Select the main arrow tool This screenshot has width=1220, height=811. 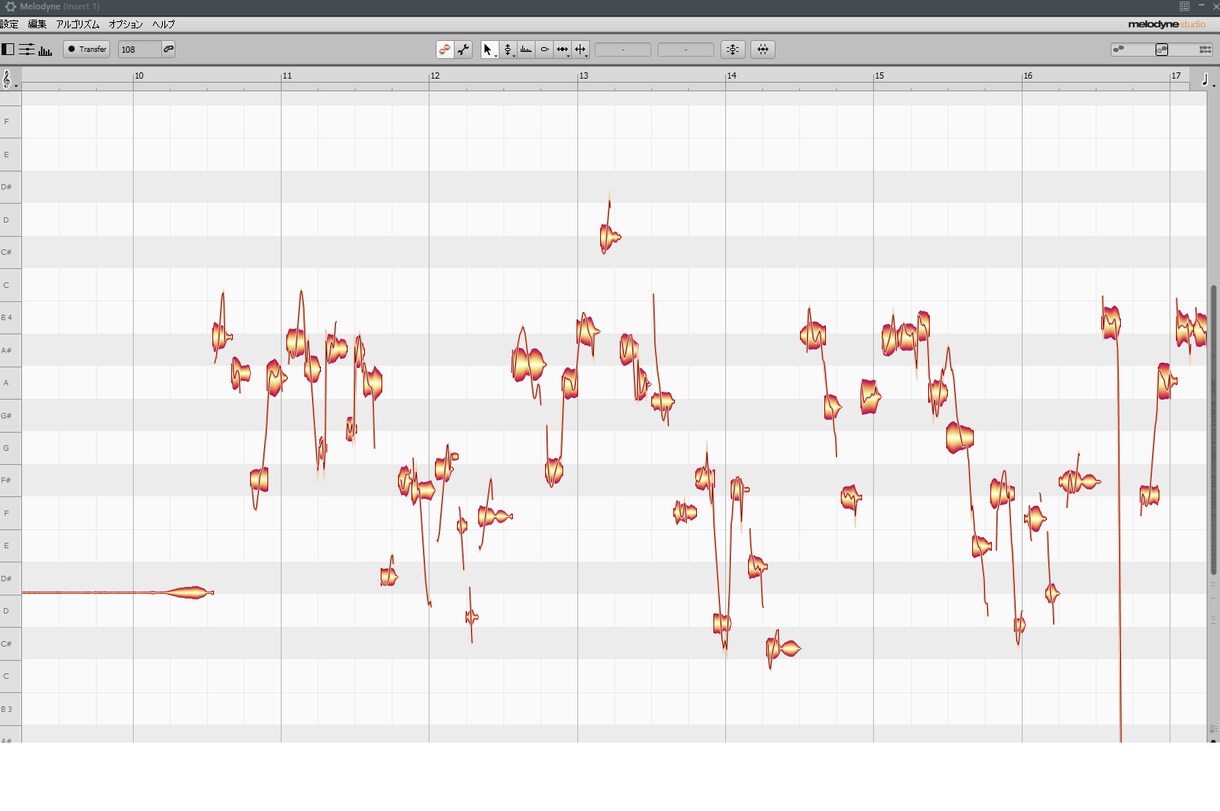[489, 49]
